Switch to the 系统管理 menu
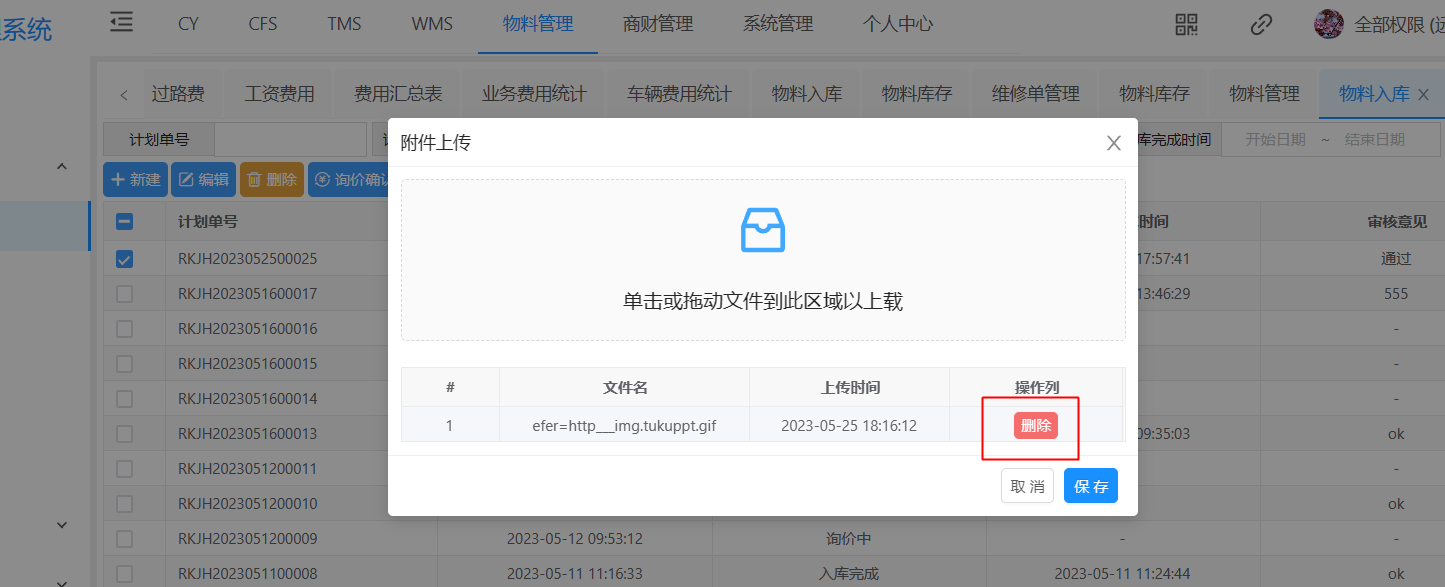Screen dimensions: 1445x587 pyautogui.click(x=777, y=24)
